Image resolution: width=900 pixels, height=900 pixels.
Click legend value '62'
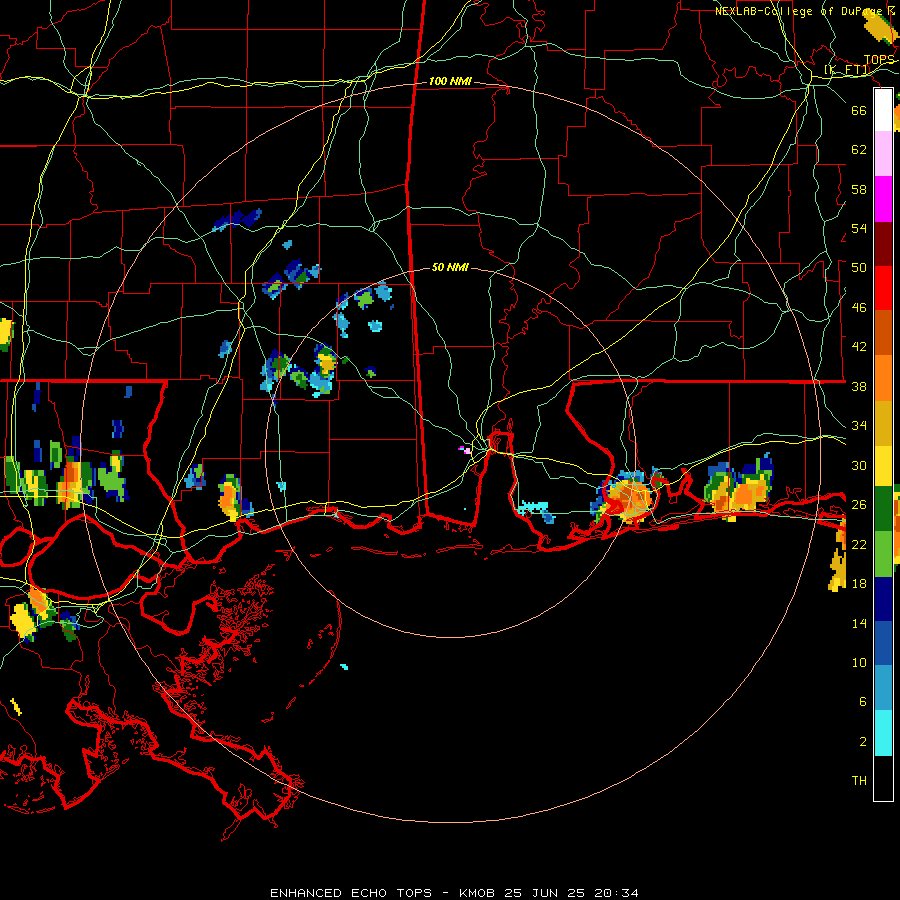pos(859,150)
